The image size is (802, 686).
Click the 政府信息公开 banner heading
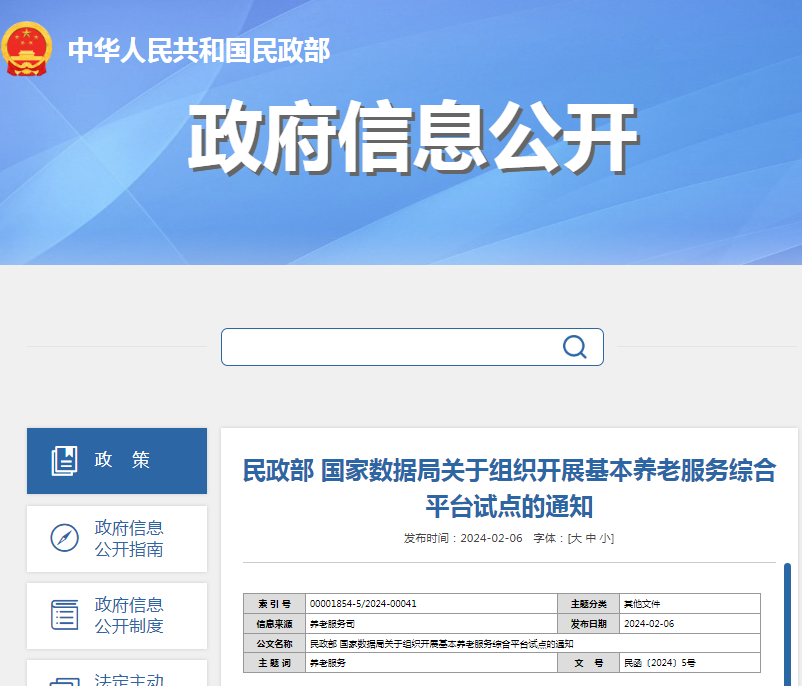[413, 137]
